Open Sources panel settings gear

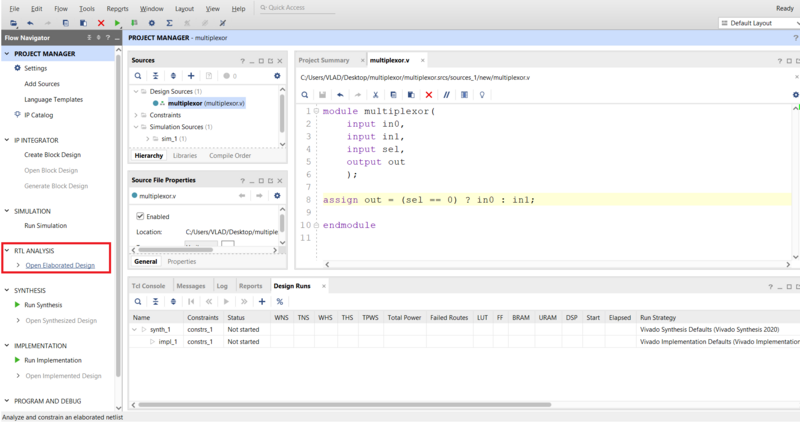[x=277, y=76]
